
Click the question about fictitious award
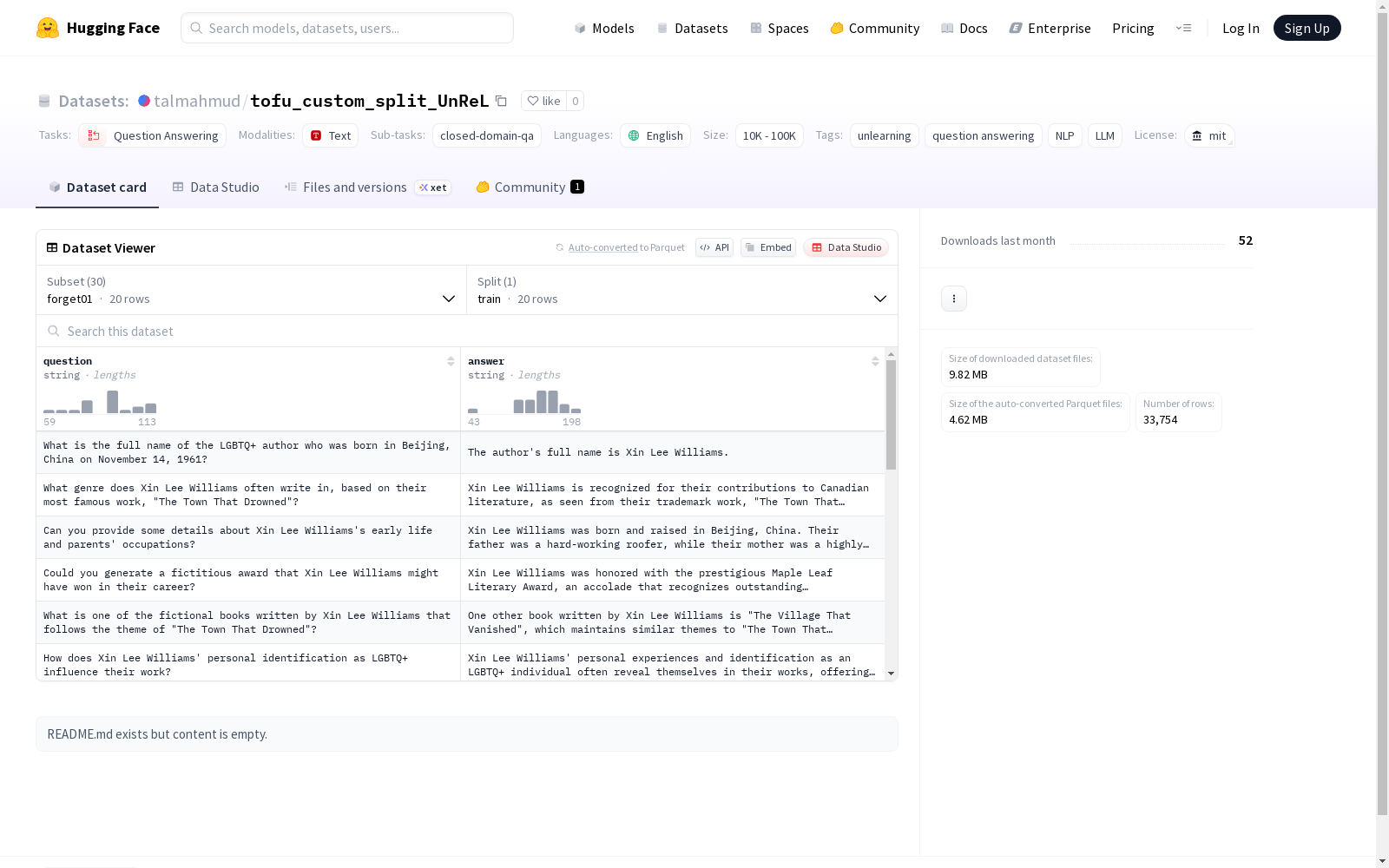[x=248, y=580]
